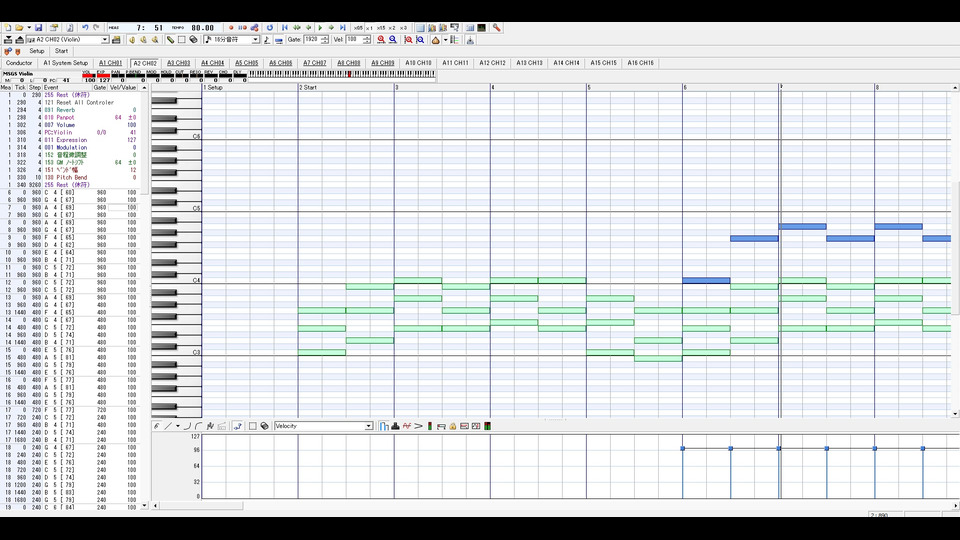Open the level meter window icon
The width and height of the screenshot is (960, 540).
(482, 28)
